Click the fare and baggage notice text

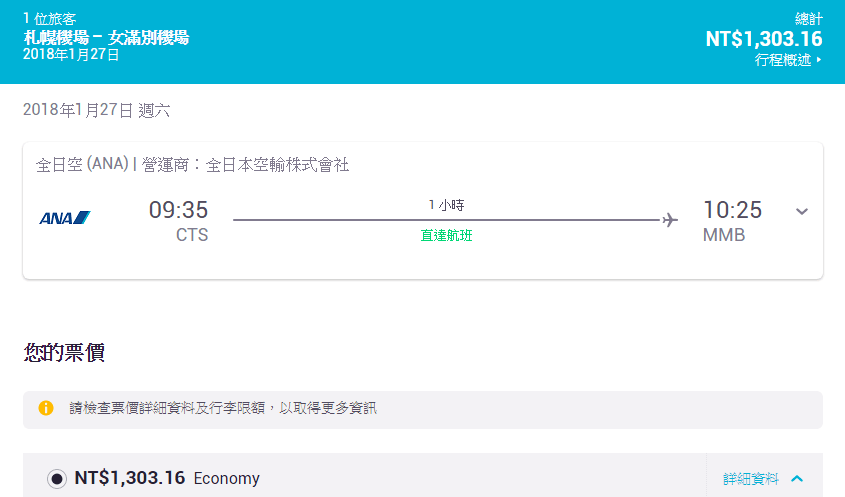(x=223, y=408)
